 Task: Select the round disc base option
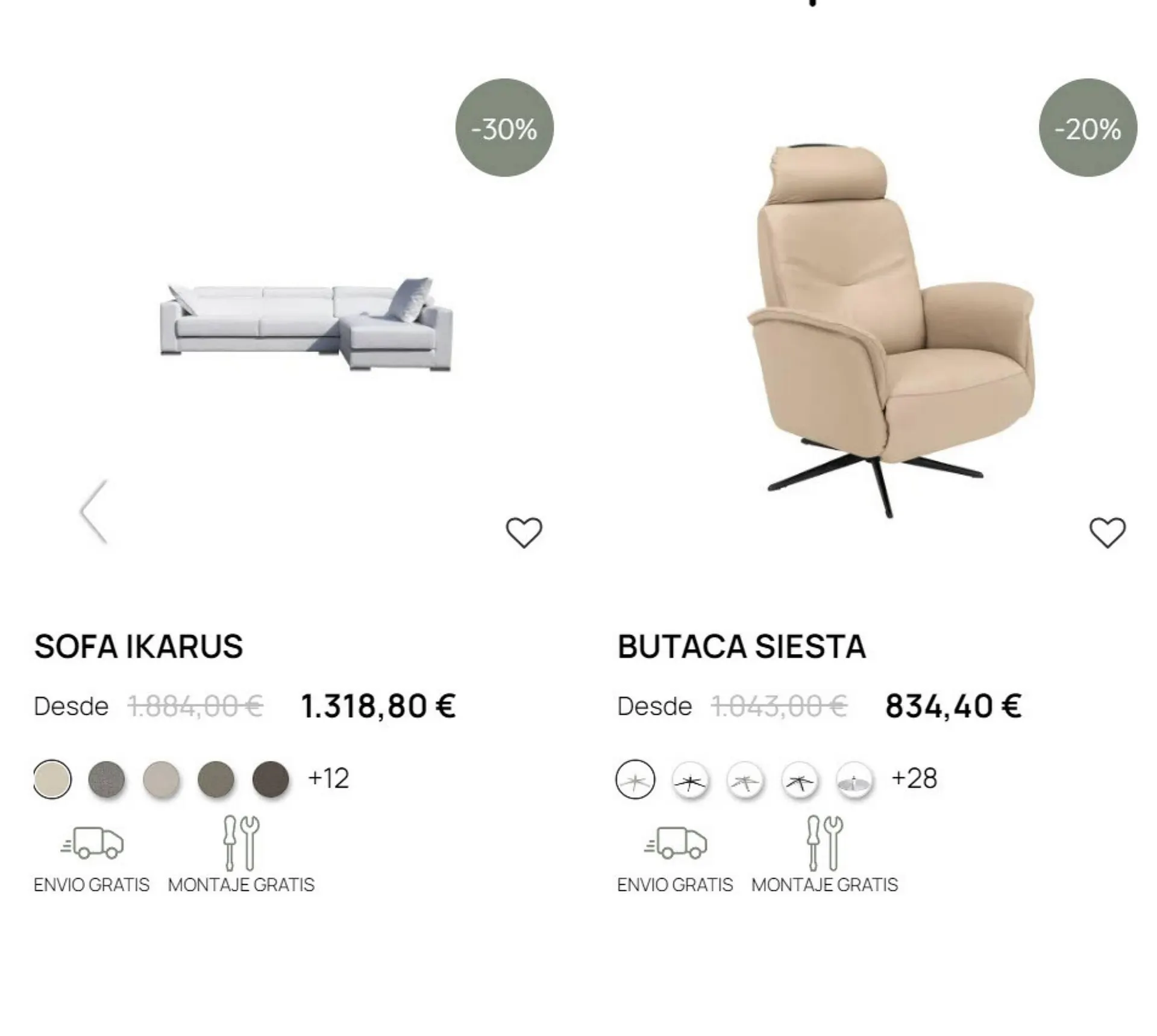(854, 781)
